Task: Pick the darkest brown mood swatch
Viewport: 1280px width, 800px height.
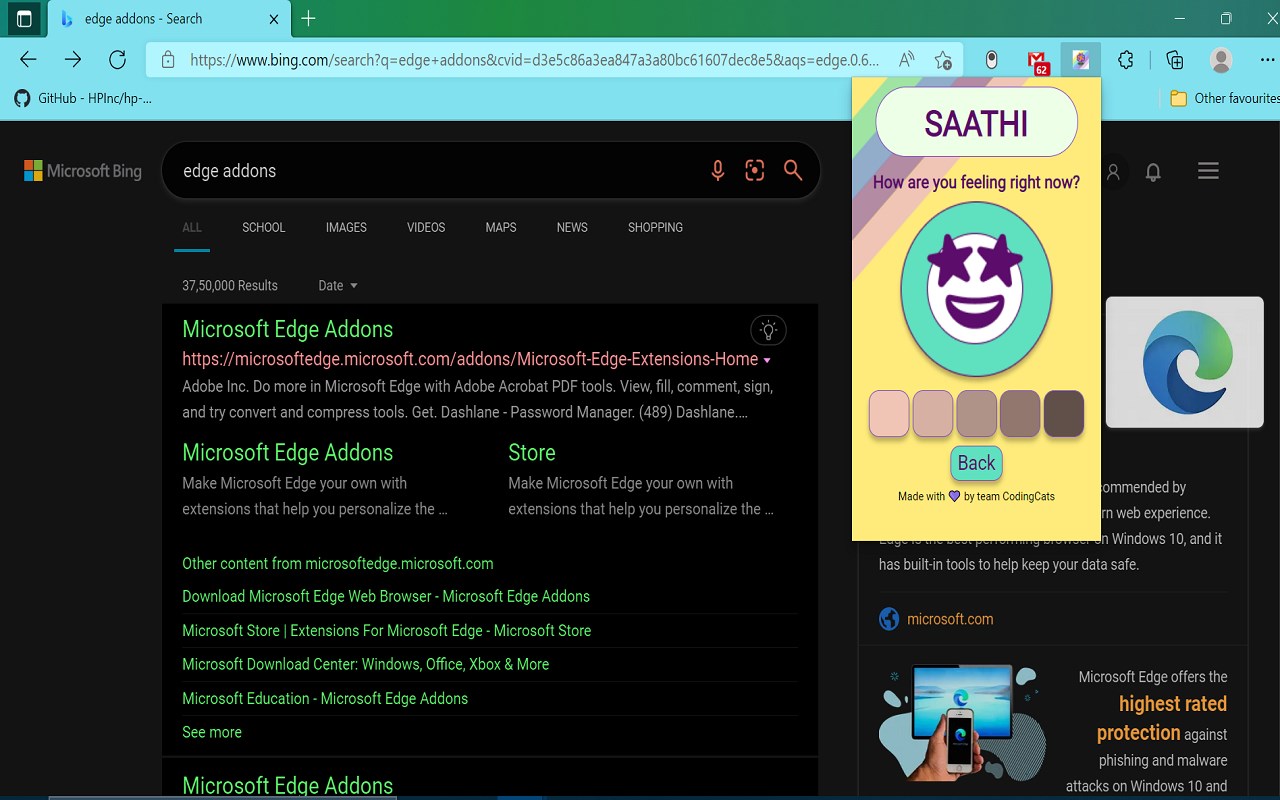Action: [x=1064, y=414]
